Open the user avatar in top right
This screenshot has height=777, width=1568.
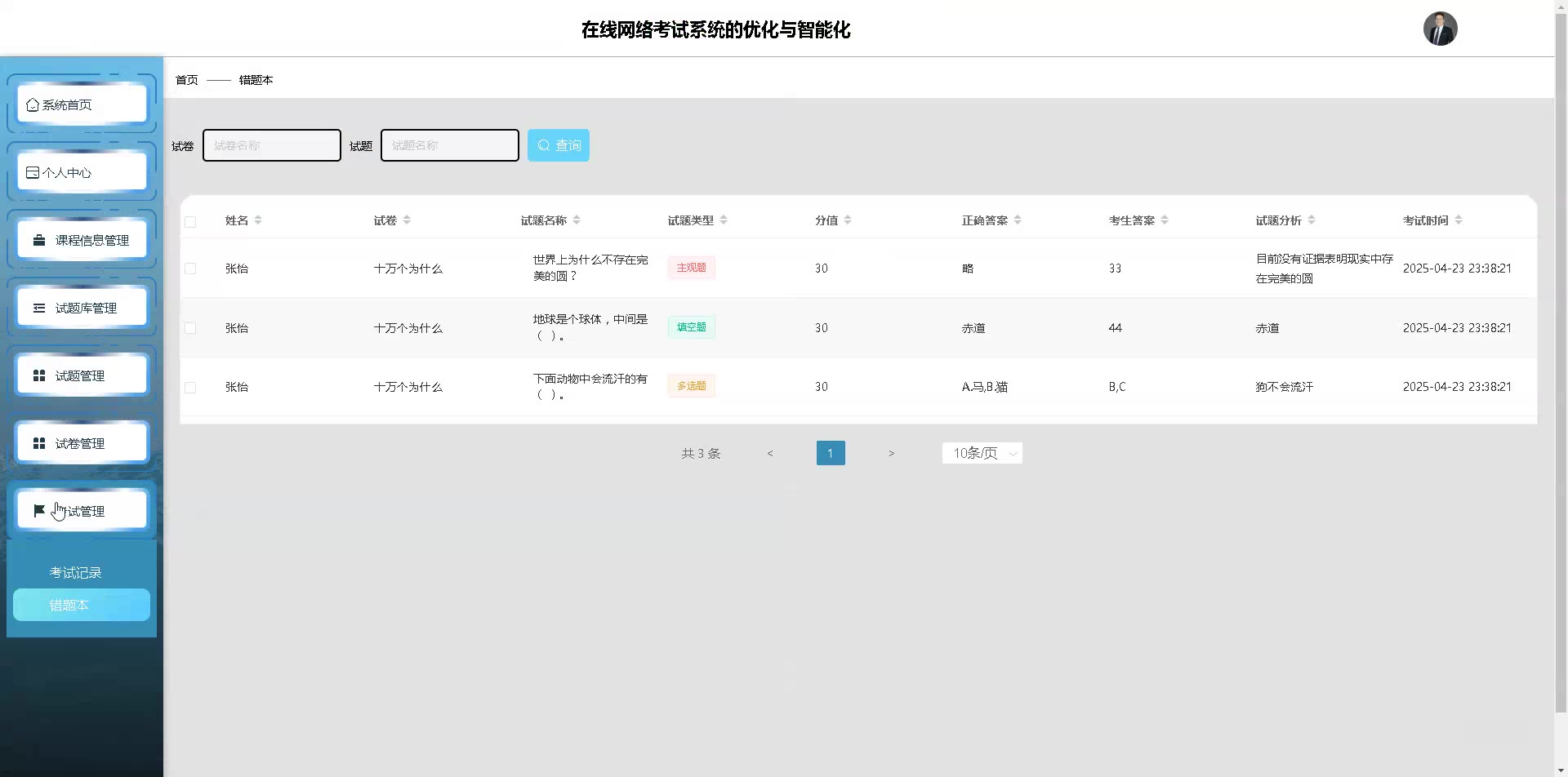[1440, 29]
